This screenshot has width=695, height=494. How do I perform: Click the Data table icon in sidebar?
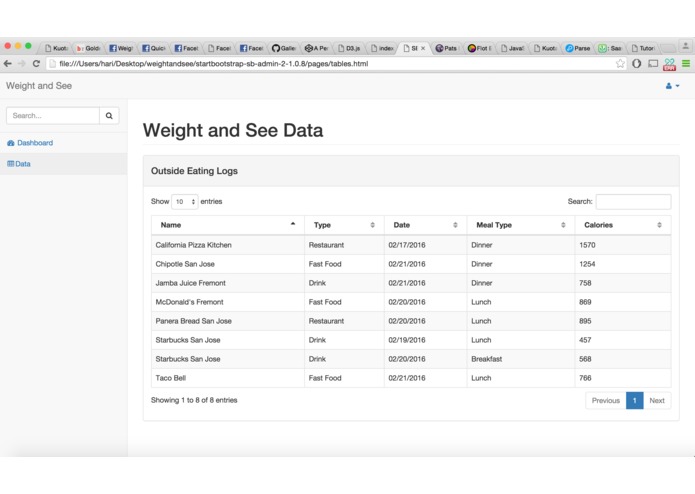11,164
